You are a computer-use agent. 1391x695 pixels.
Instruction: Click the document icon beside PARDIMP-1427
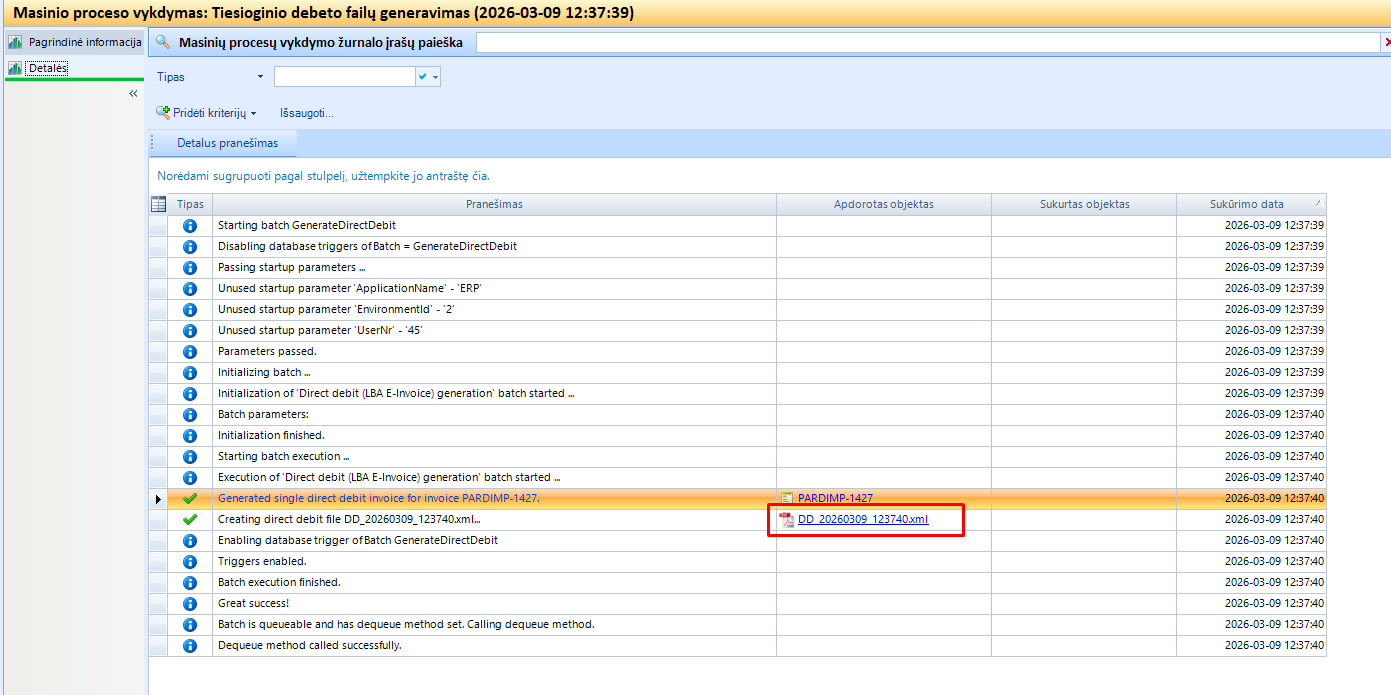pos(787,498)
